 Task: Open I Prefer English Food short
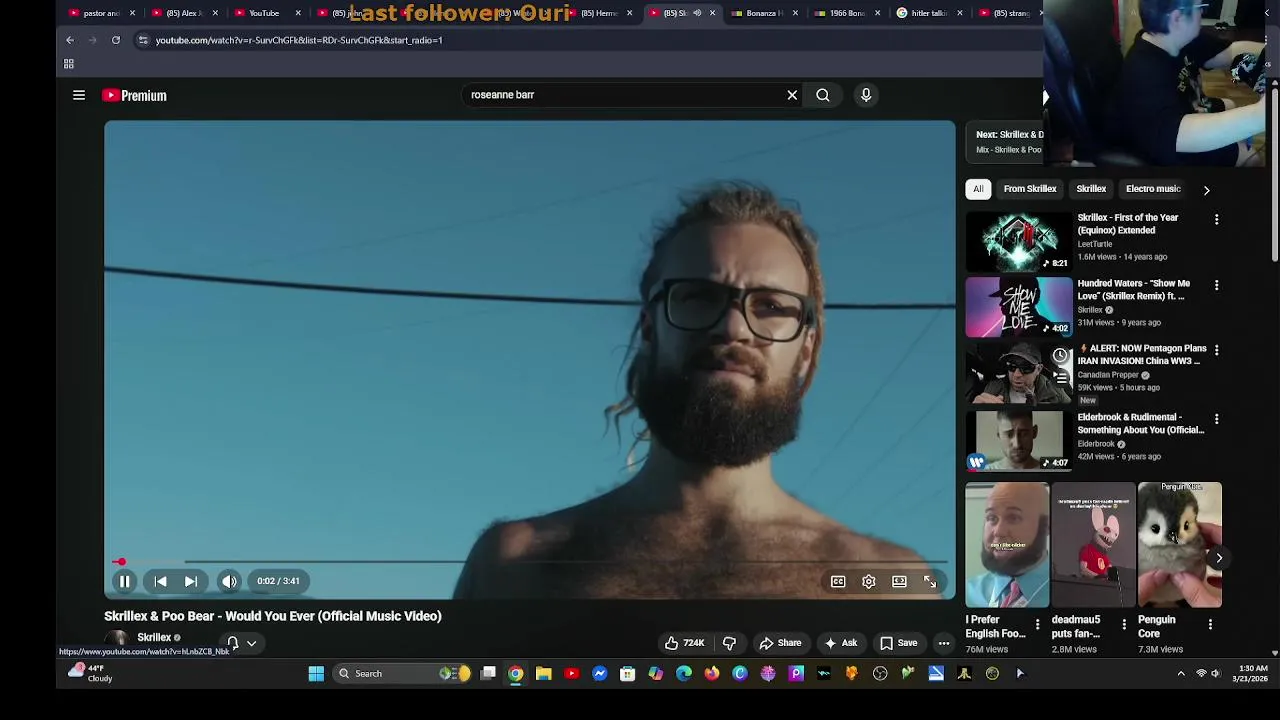coord(1007,545)
